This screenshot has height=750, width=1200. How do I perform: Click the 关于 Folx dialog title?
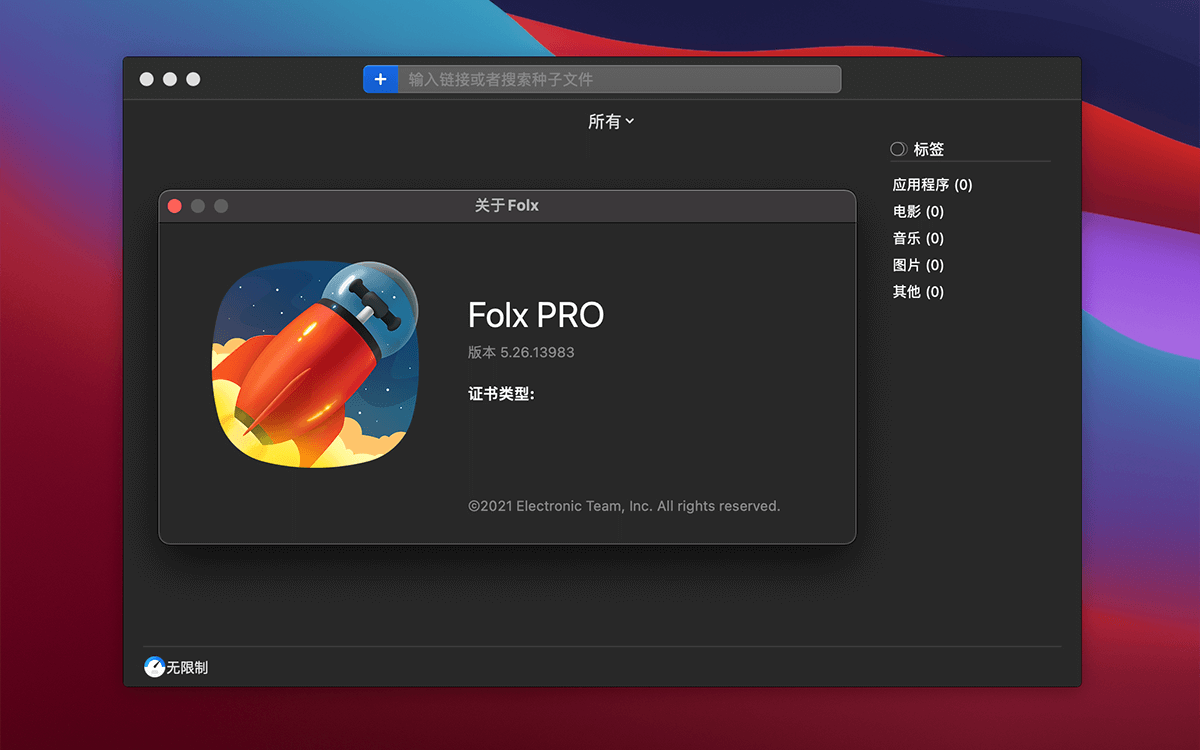coord(507,205)
